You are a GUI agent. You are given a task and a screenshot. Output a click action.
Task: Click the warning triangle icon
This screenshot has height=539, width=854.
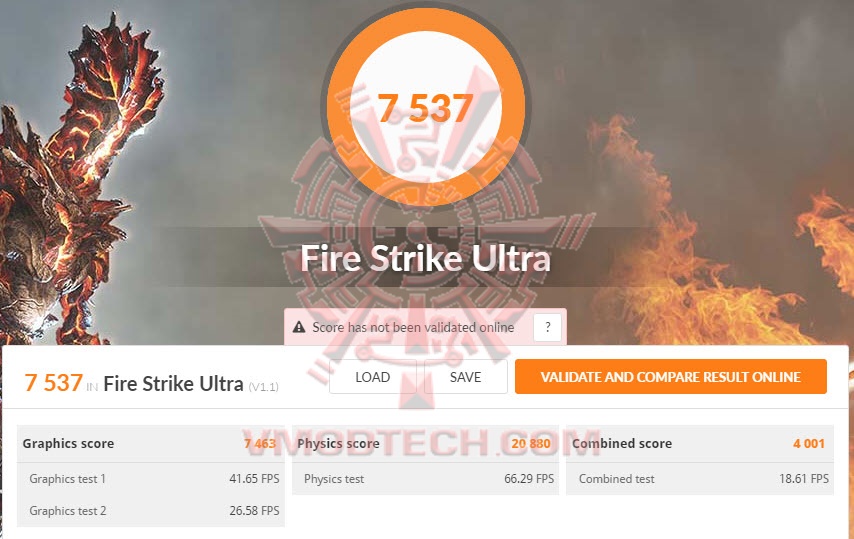click(x=299, y=327)
